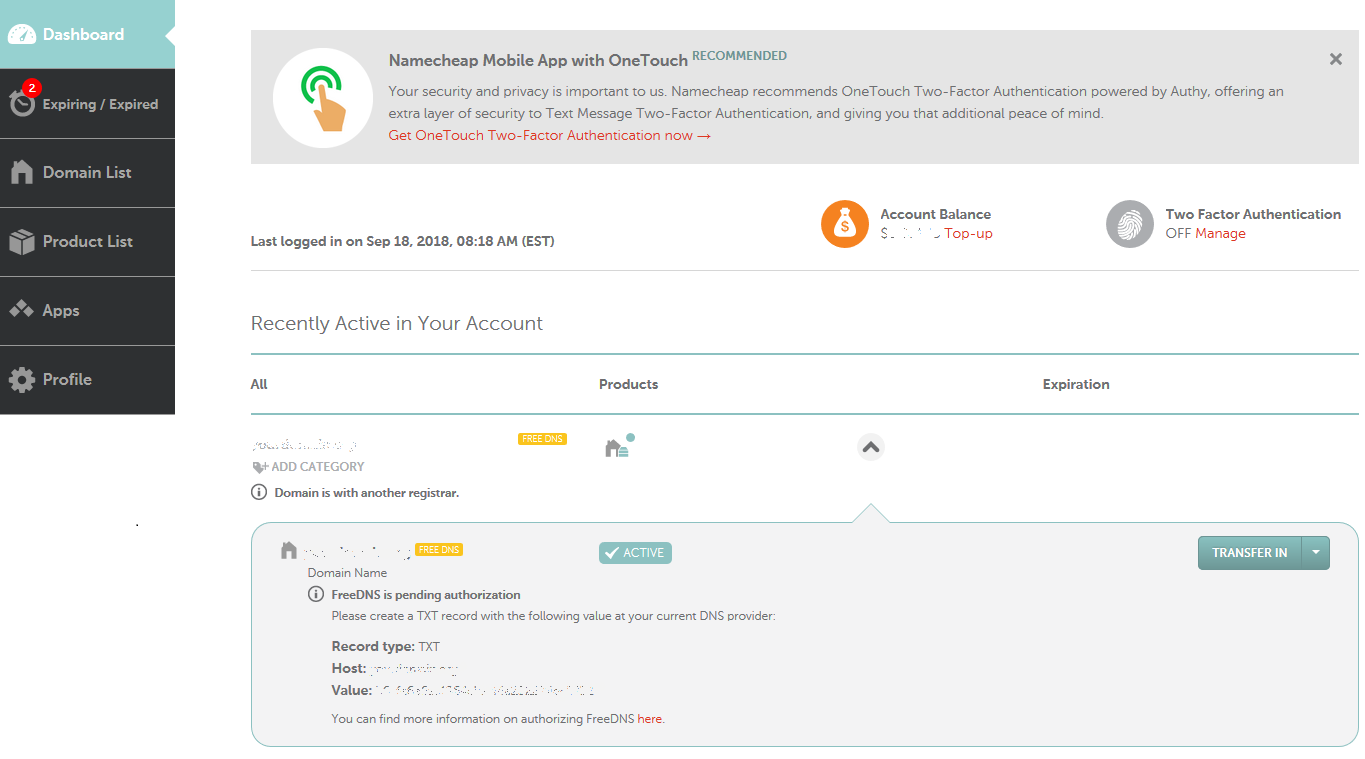Click the Dashboard gauge icon
The image size is (1365, 759).
click(22, 34)
